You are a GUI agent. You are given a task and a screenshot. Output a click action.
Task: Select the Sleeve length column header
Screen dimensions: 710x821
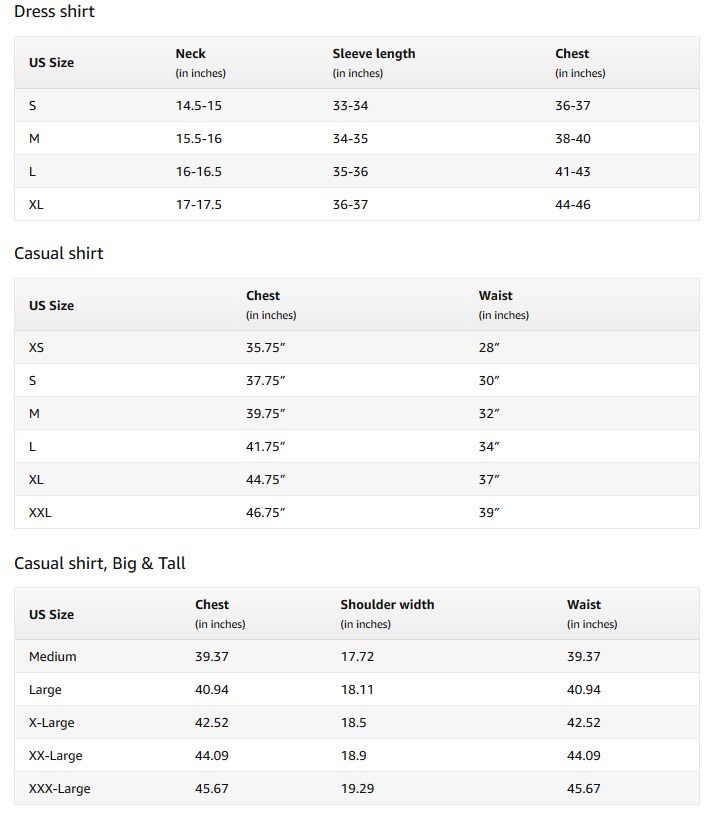(x=374, y=54)
